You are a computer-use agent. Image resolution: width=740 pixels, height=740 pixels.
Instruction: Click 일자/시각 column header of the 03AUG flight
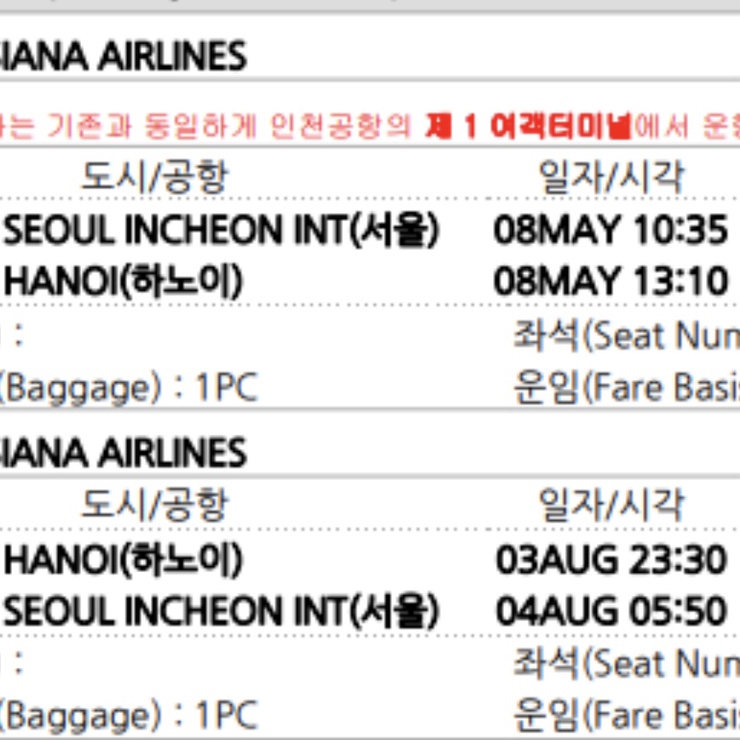coord(612,505)
